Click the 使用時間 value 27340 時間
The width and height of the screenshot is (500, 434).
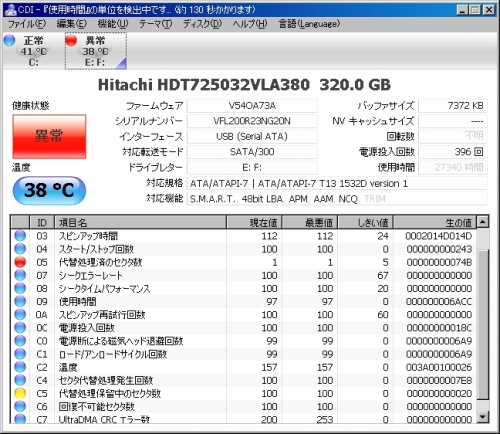point(453,167)
